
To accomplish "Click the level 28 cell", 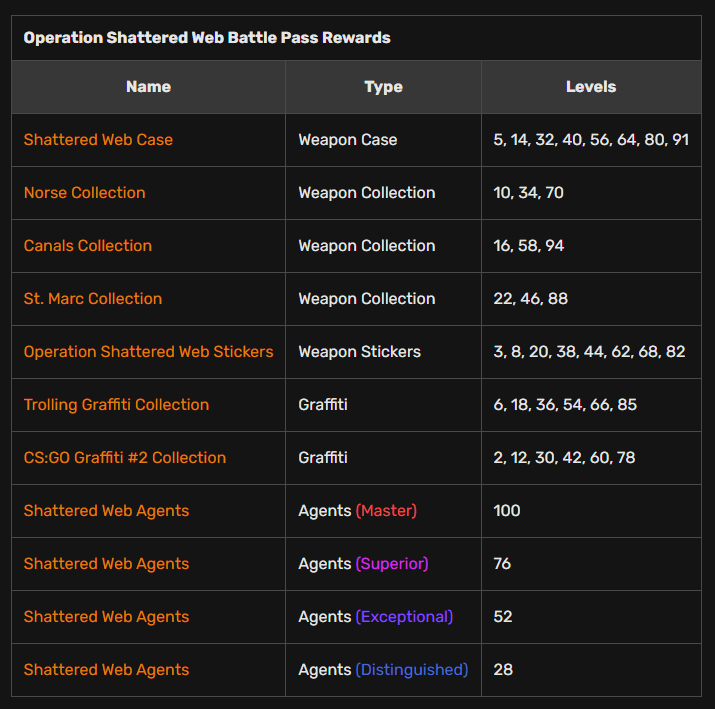I will pyautogui.click(x=591, y=669).
